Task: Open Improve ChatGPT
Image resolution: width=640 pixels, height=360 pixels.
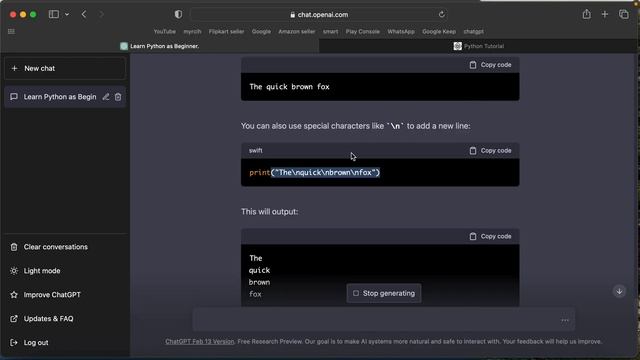Action: [52, 295]
